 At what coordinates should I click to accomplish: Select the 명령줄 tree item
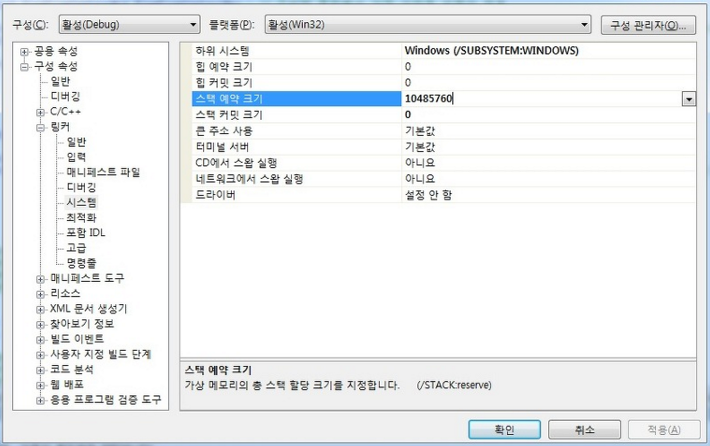pos(82,263)
